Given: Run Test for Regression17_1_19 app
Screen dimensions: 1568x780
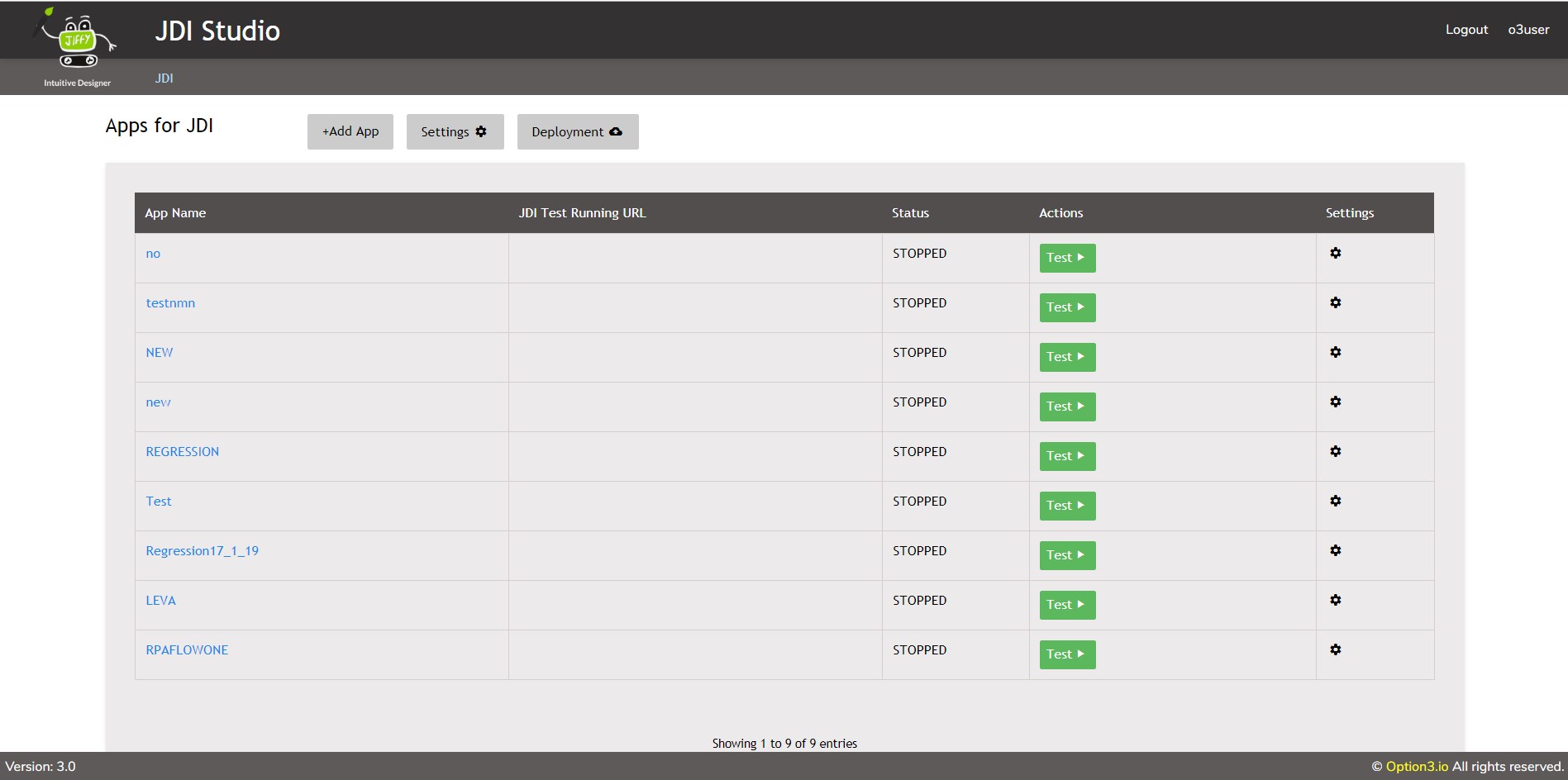Looking at the screenshot, I should point(1067,555).
